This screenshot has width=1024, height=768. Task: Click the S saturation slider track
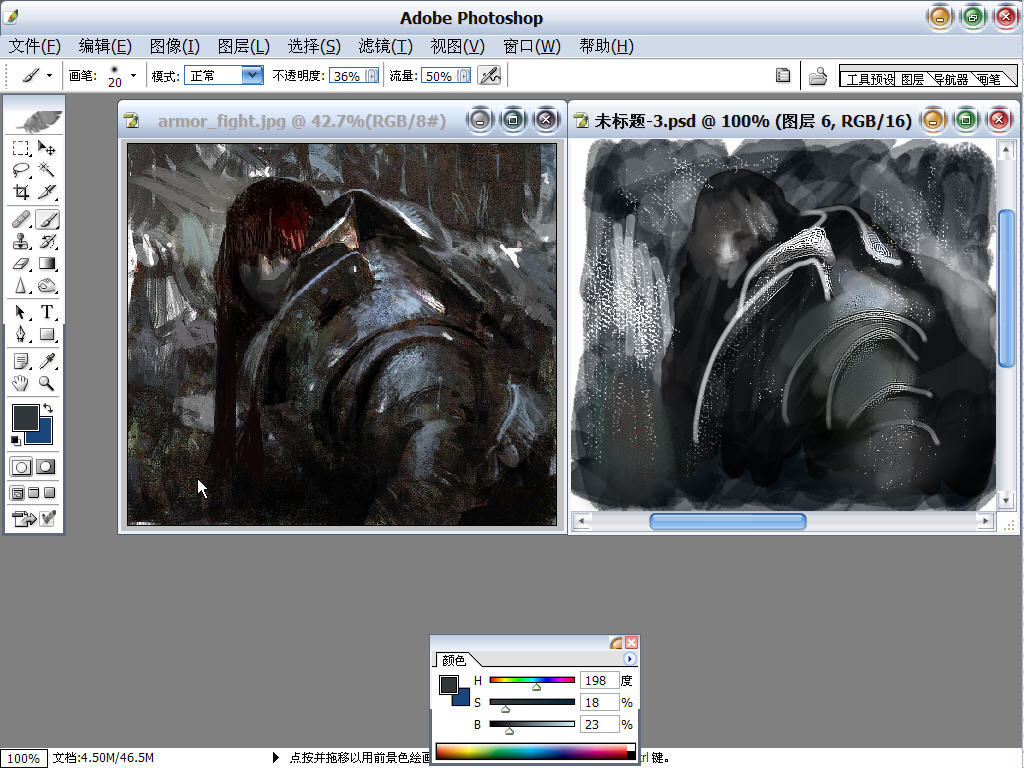[532, 702]
